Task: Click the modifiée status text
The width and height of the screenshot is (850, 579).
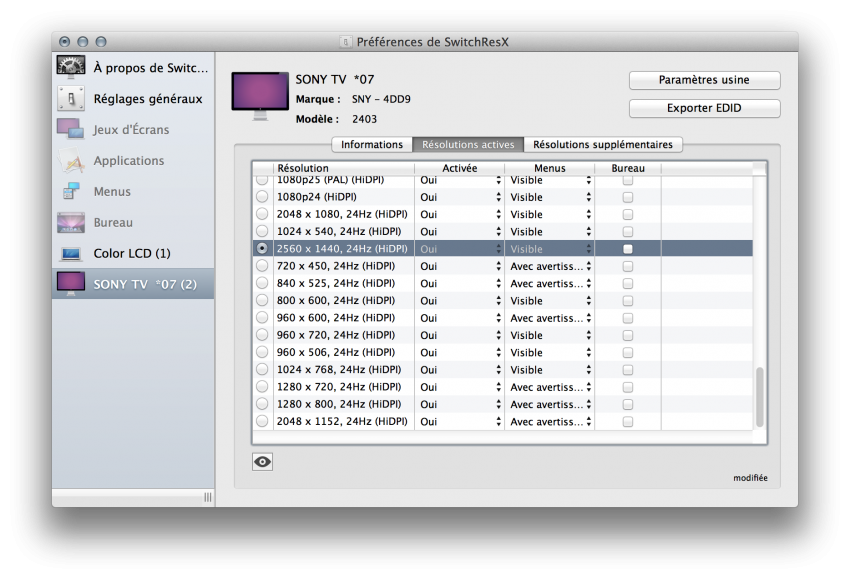Action: pyautogui.click(x=750, y=478)
